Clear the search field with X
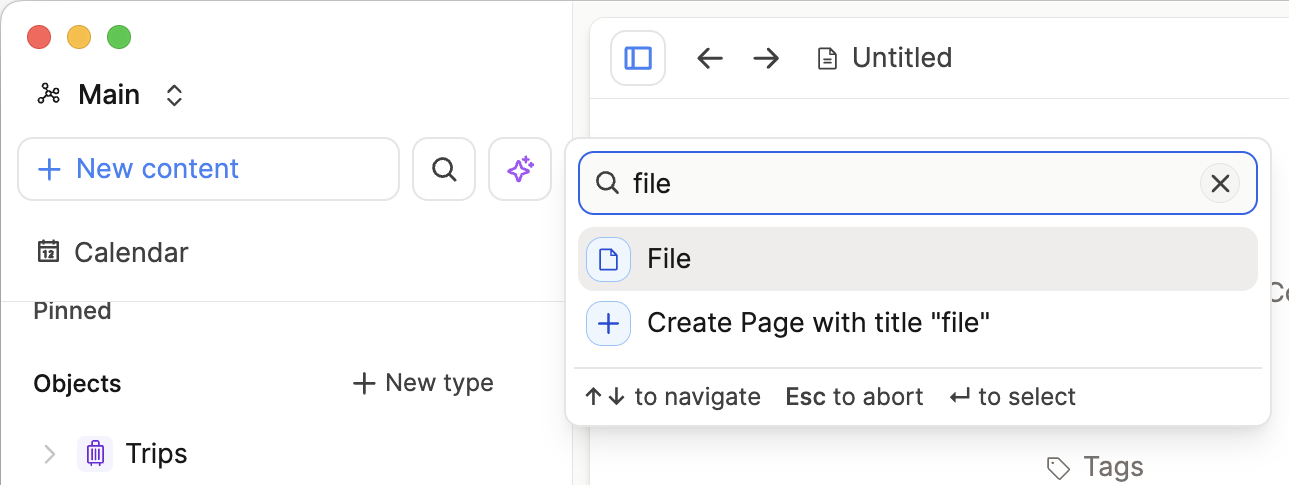 (x=1220, y=183)
